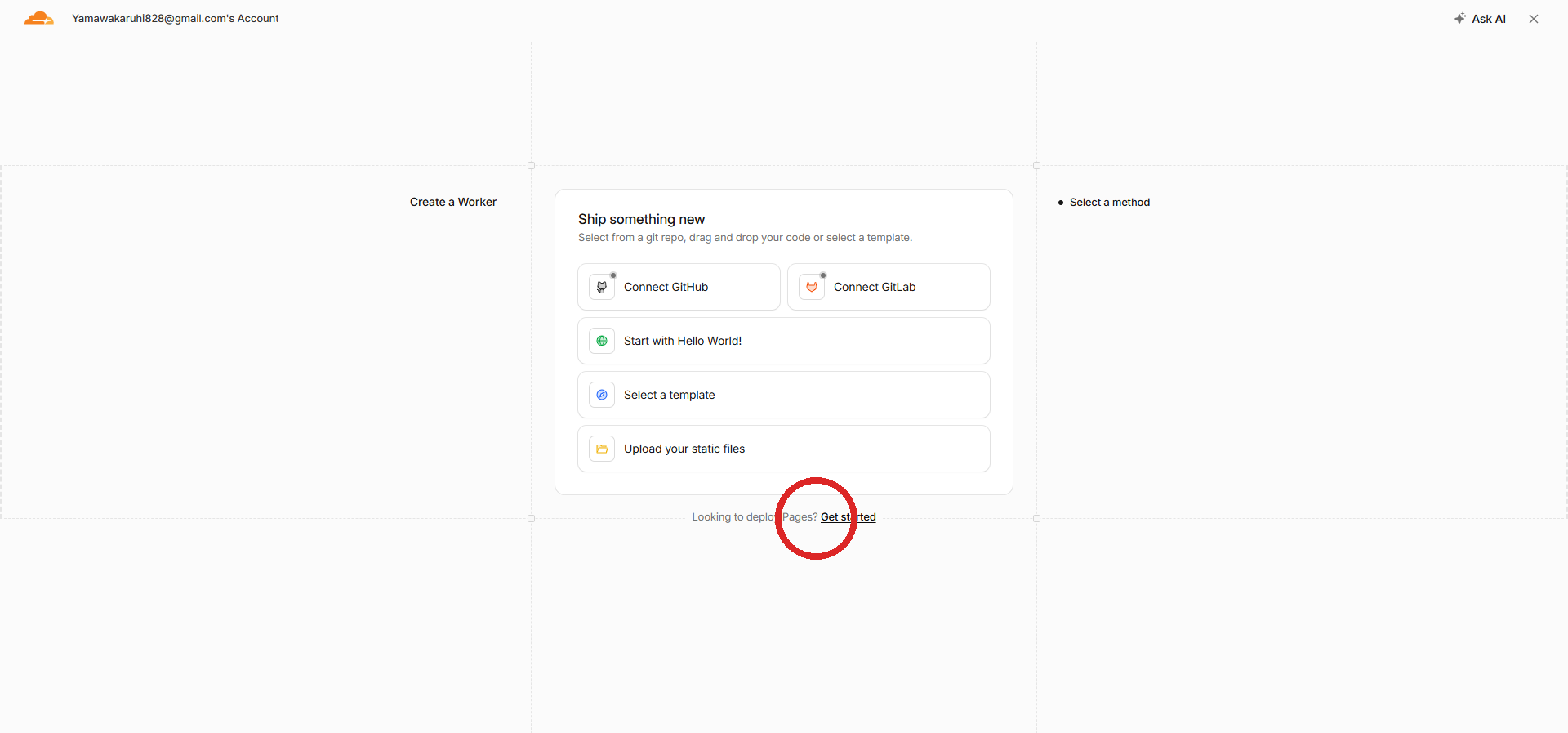Close the Create a Worker dialog
This screenshot has height=733, width=1568.
click(1534, 19)
